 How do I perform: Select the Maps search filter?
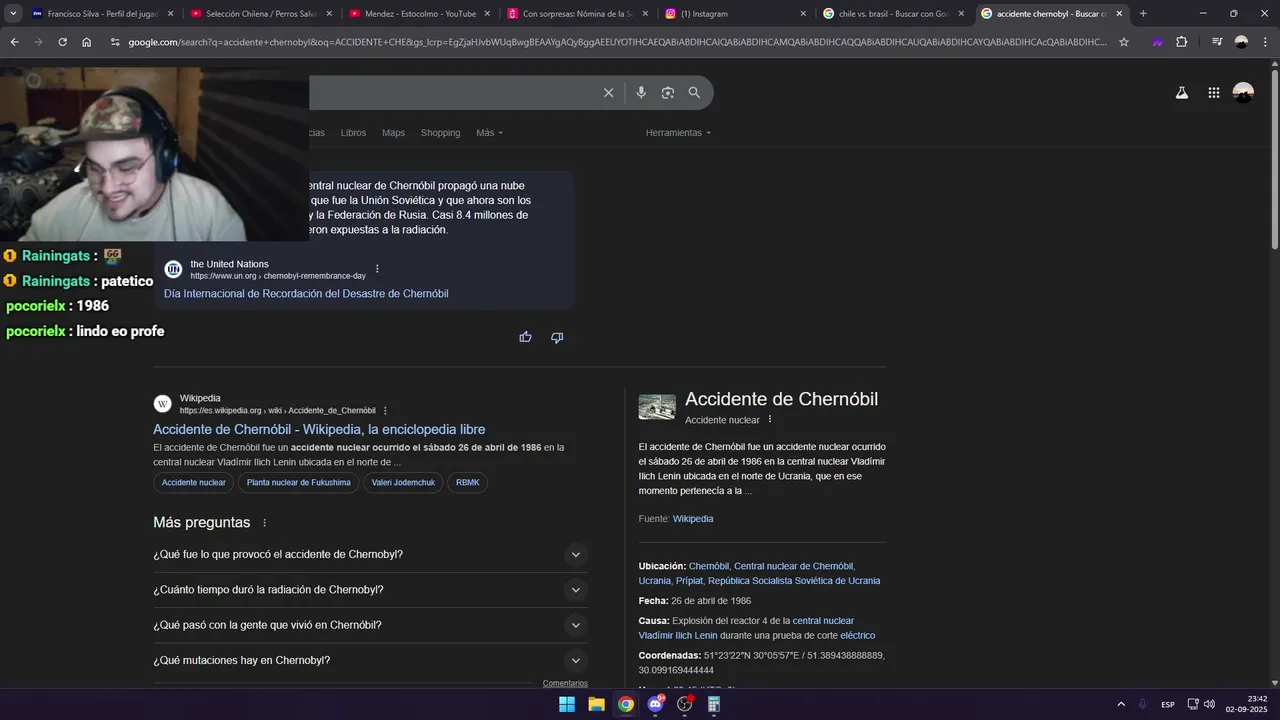(x=393, y=133)
